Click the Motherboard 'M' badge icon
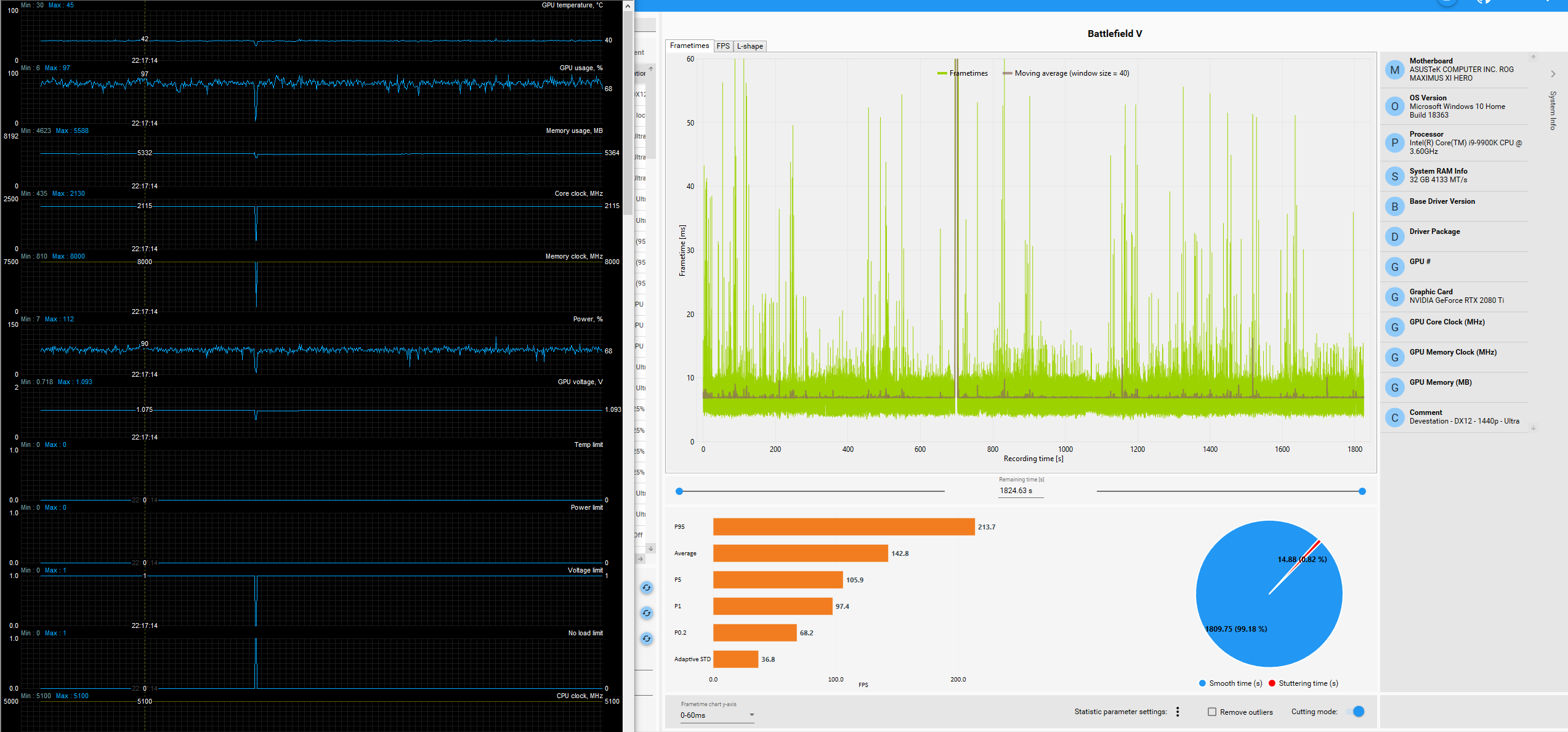Viewport: 1568px width, 732px height. click(1394, 70)
